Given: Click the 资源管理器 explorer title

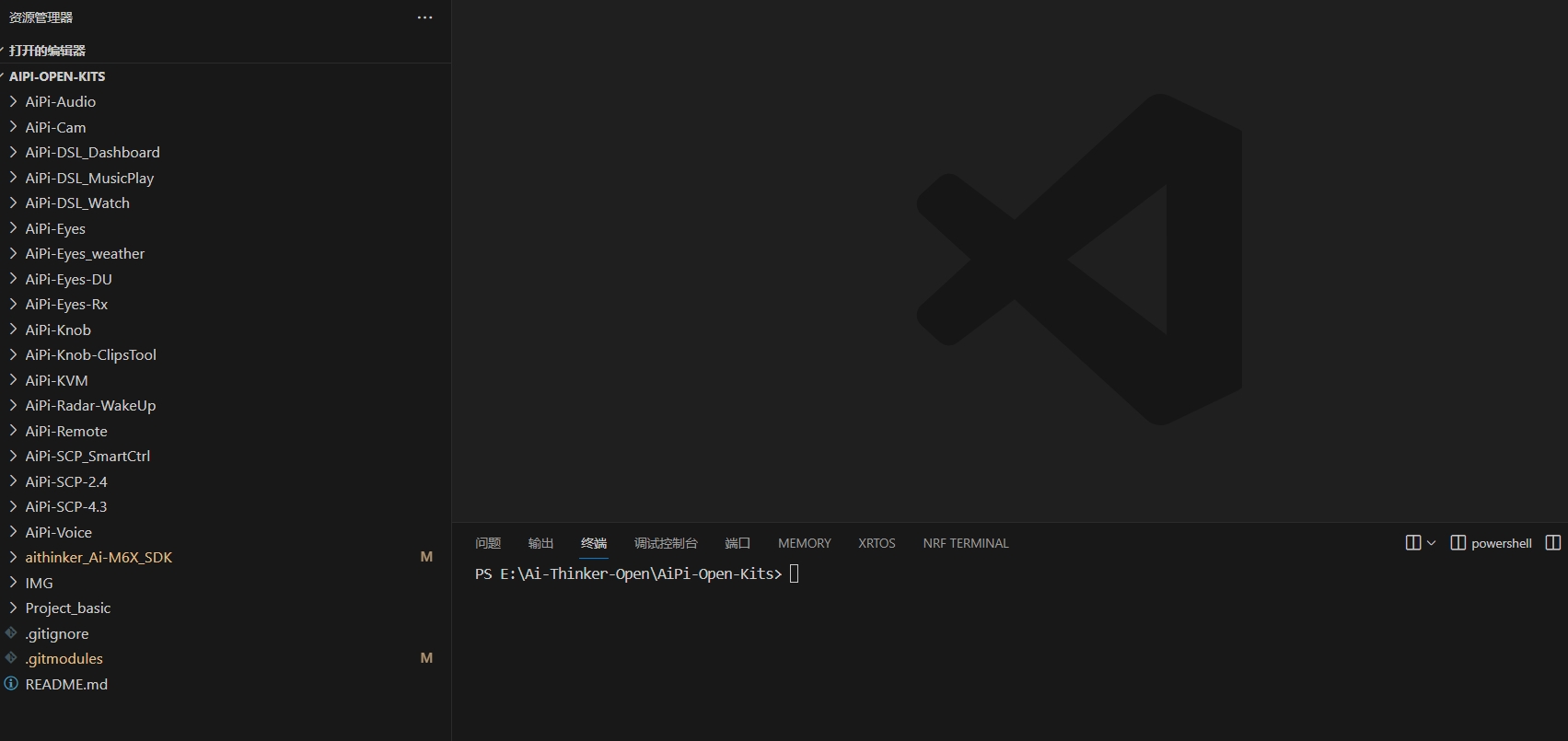Looking at the screenshot, I should coord(41,17).
